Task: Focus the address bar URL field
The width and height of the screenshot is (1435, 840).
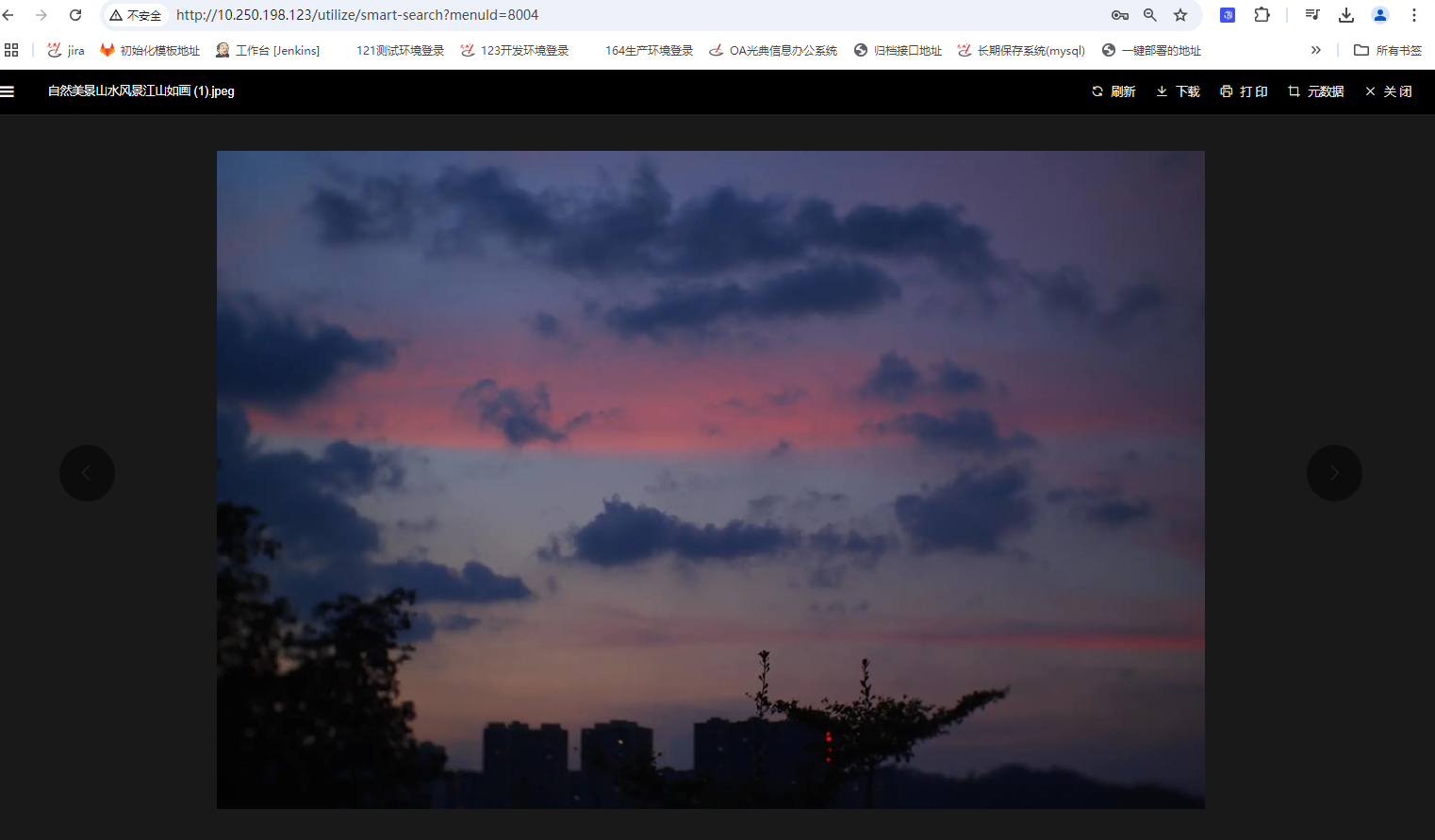Action: point(356,15)
